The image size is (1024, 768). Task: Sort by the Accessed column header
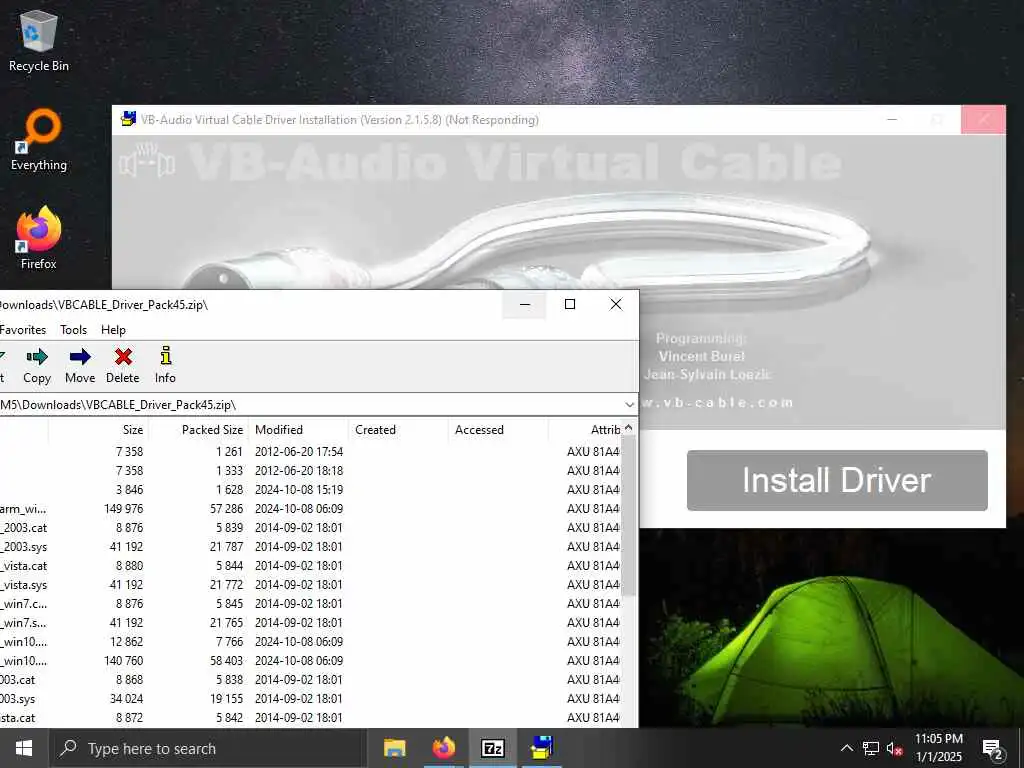(x=498, y=430)
